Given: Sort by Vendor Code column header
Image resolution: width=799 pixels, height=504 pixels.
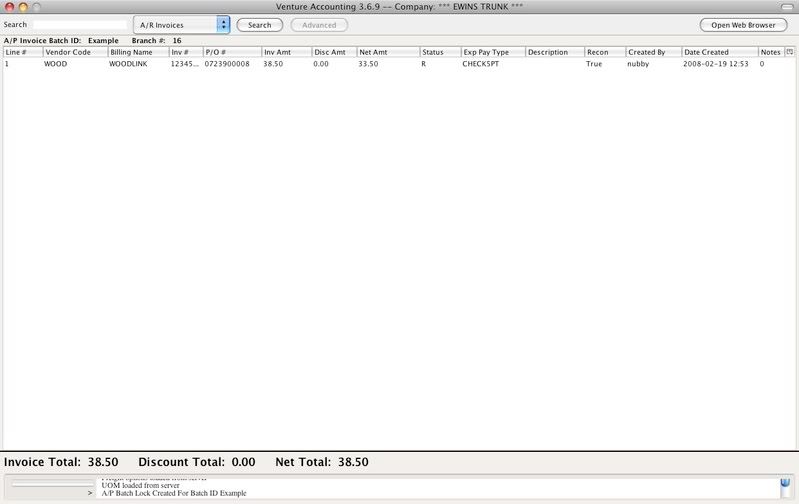Looking at the screenshot, I should (75, 52).
